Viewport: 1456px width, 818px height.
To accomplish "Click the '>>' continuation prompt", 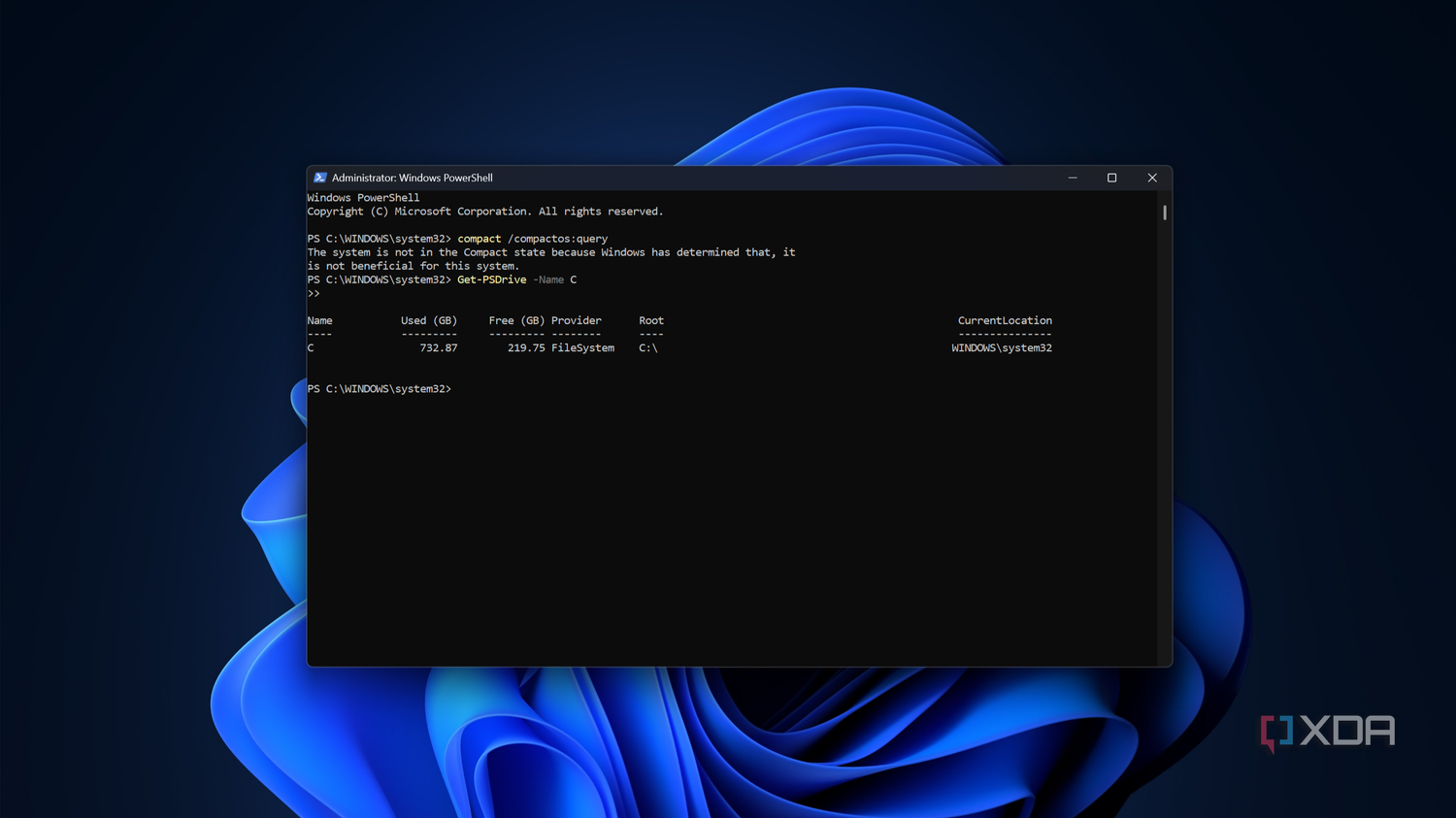I will 314,293.
